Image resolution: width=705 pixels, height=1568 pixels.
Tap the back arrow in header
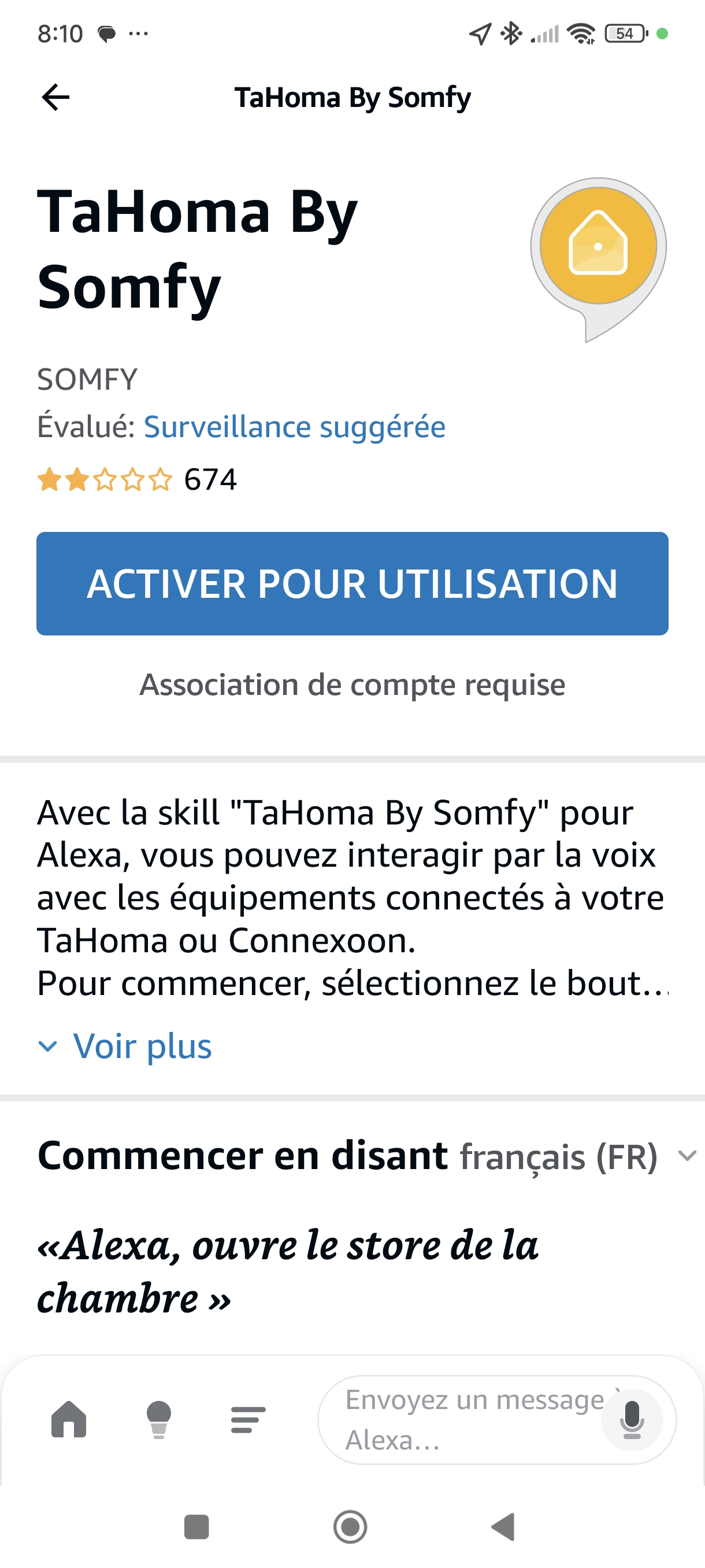55,97
